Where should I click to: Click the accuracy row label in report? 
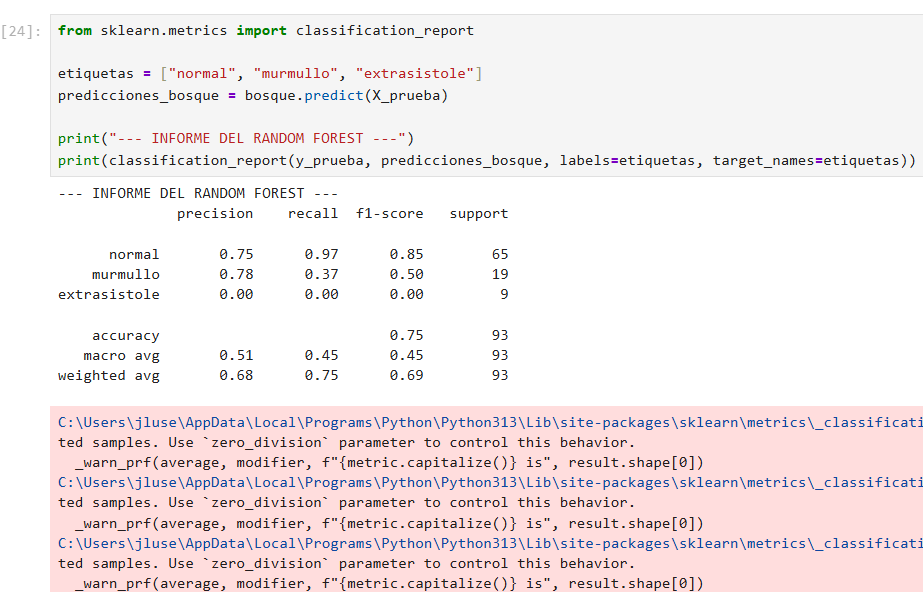[125, 335]
